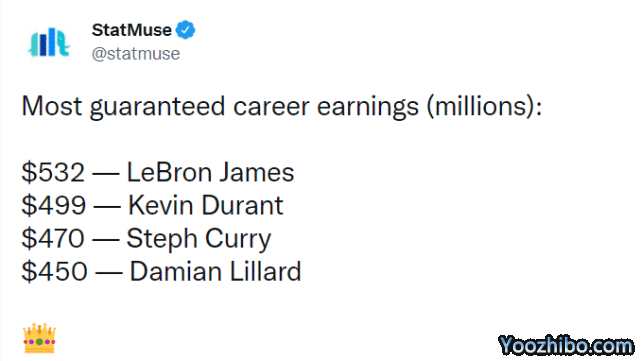Click the $450 earnings figure
Image resolution: width=641 pixels, height=361 pixels.
pyautogui.click(x=54, y=271)
